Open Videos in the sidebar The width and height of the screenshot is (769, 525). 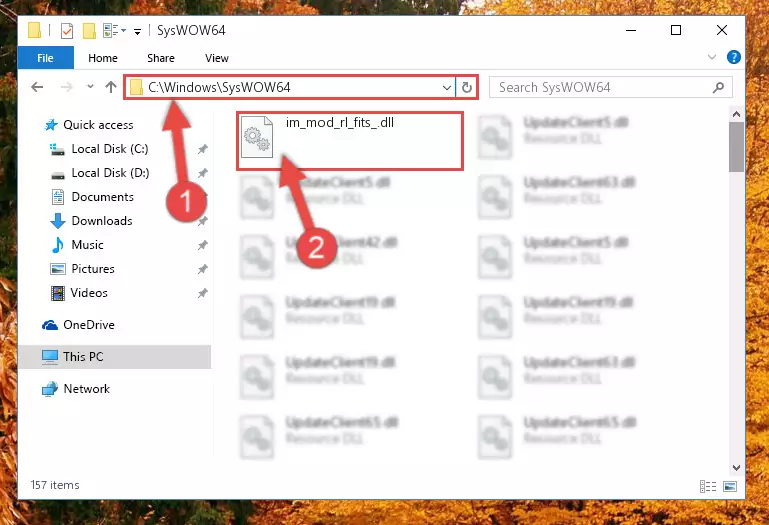(x=89, y=293)
